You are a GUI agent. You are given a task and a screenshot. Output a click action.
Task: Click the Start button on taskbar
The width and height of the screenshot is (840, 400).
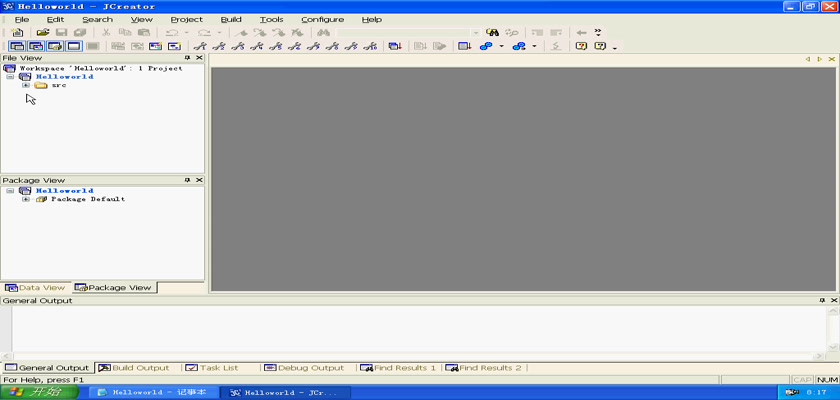(40, 393)
